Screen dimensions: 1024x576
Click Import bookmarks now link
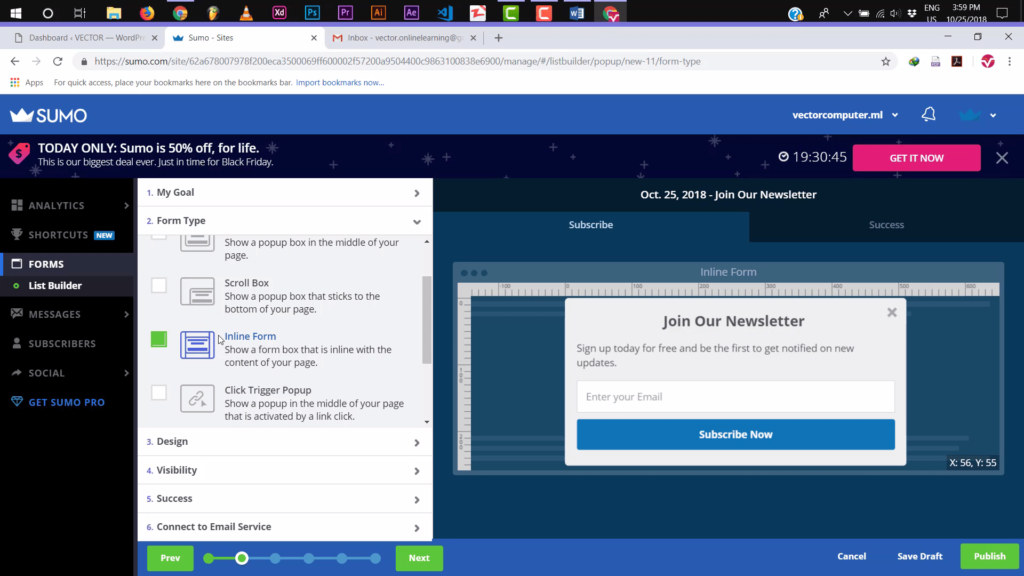(340, 82)
